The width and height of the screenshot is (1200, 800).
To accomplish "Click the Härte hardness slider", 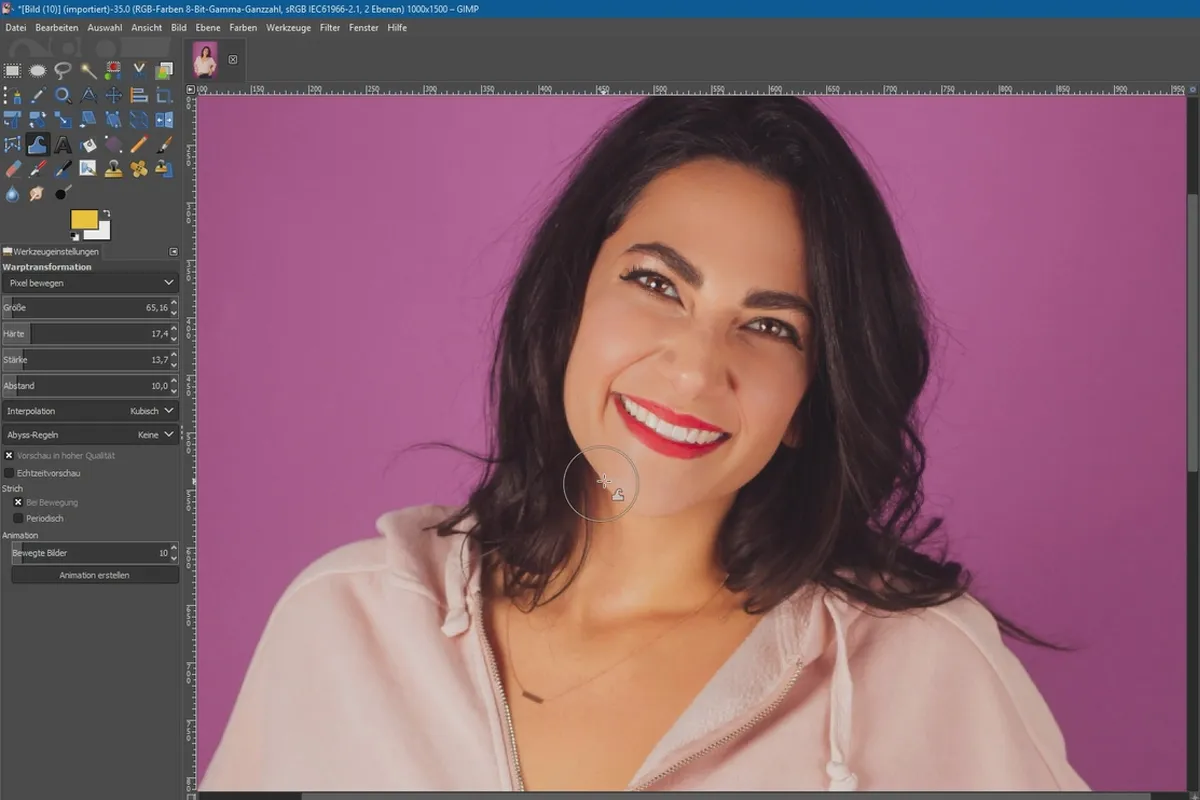I will (x=90, y=333).
